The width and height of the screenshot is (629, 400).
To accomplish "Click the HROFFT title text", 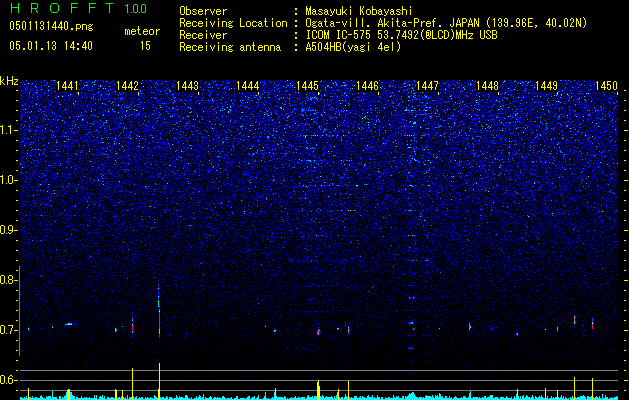I will click(x=62, y=8).
